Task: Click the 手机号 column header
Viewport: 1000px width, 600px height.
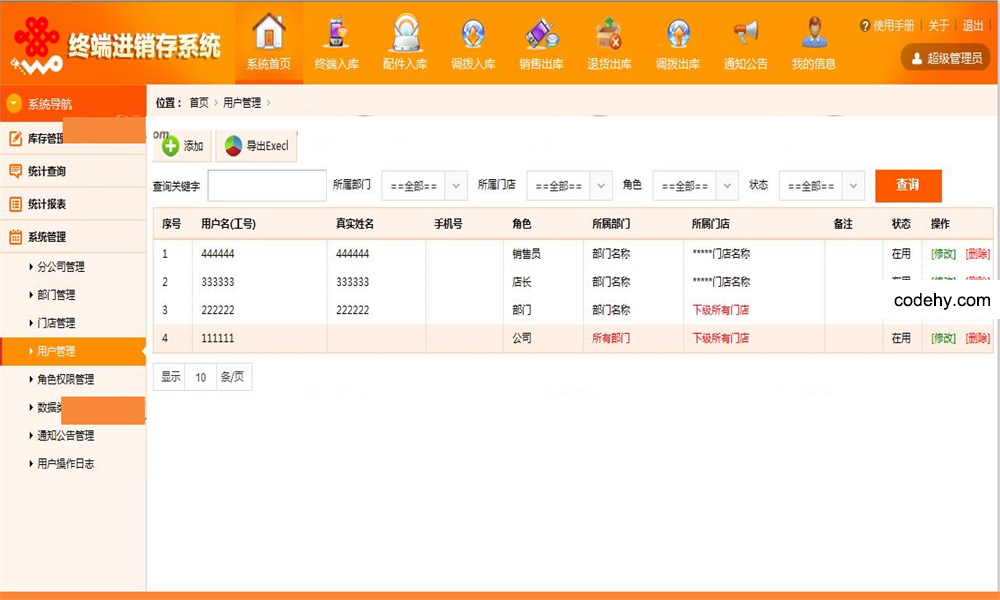Action: 448,224
